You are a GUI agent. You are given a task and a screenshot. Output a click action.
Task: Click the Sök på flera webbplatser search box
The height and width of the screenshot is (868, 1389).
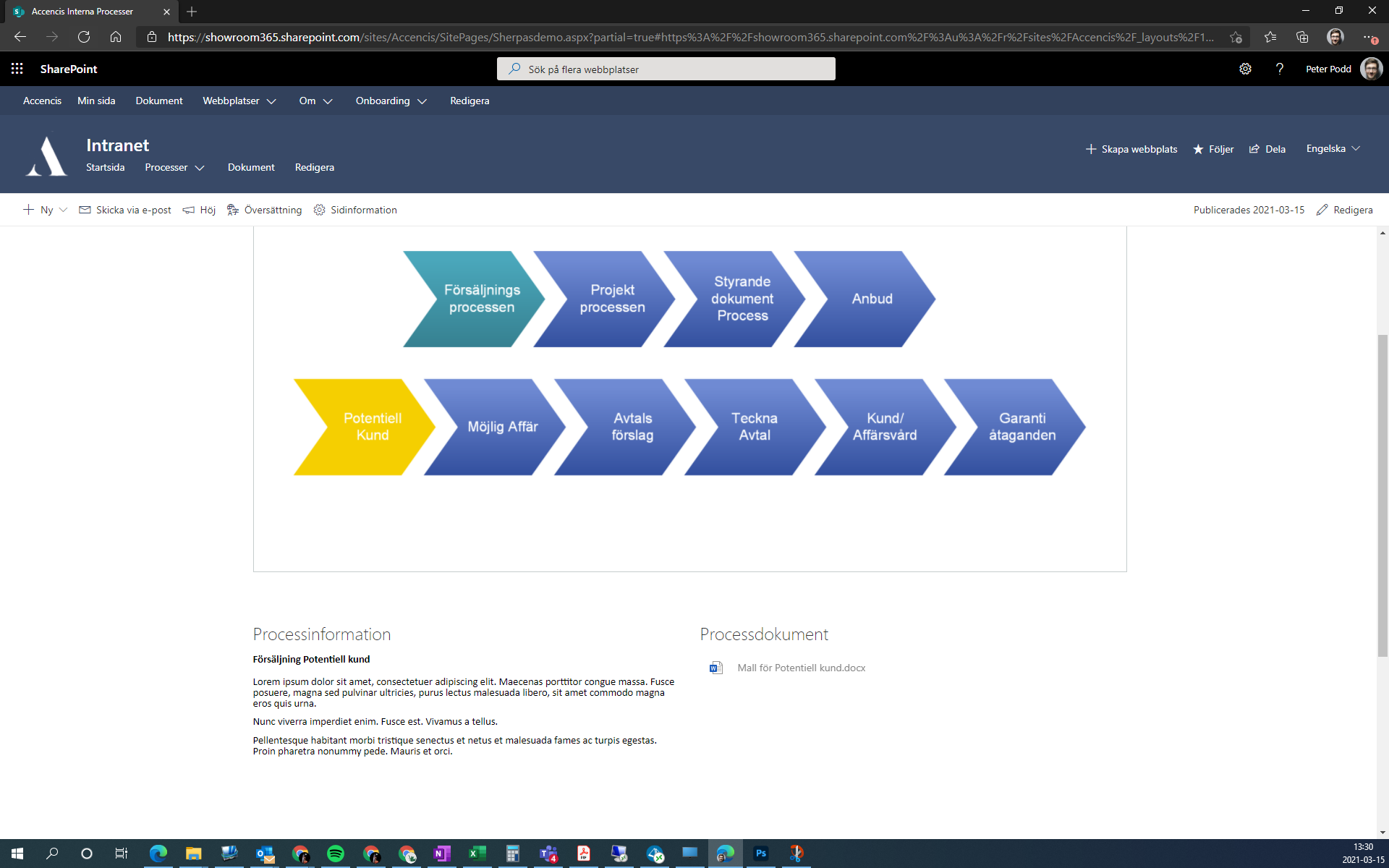[666, 69]
